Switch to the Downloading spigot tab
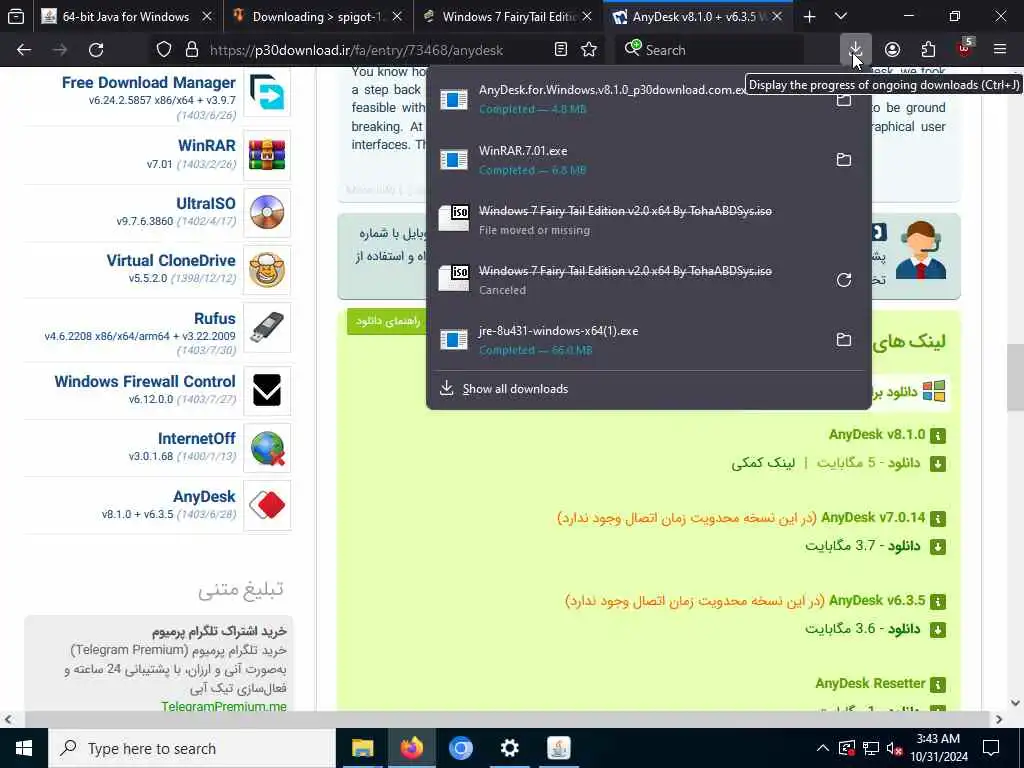The width and height of the screenshot is (1024, 768). tap(319, 16)
